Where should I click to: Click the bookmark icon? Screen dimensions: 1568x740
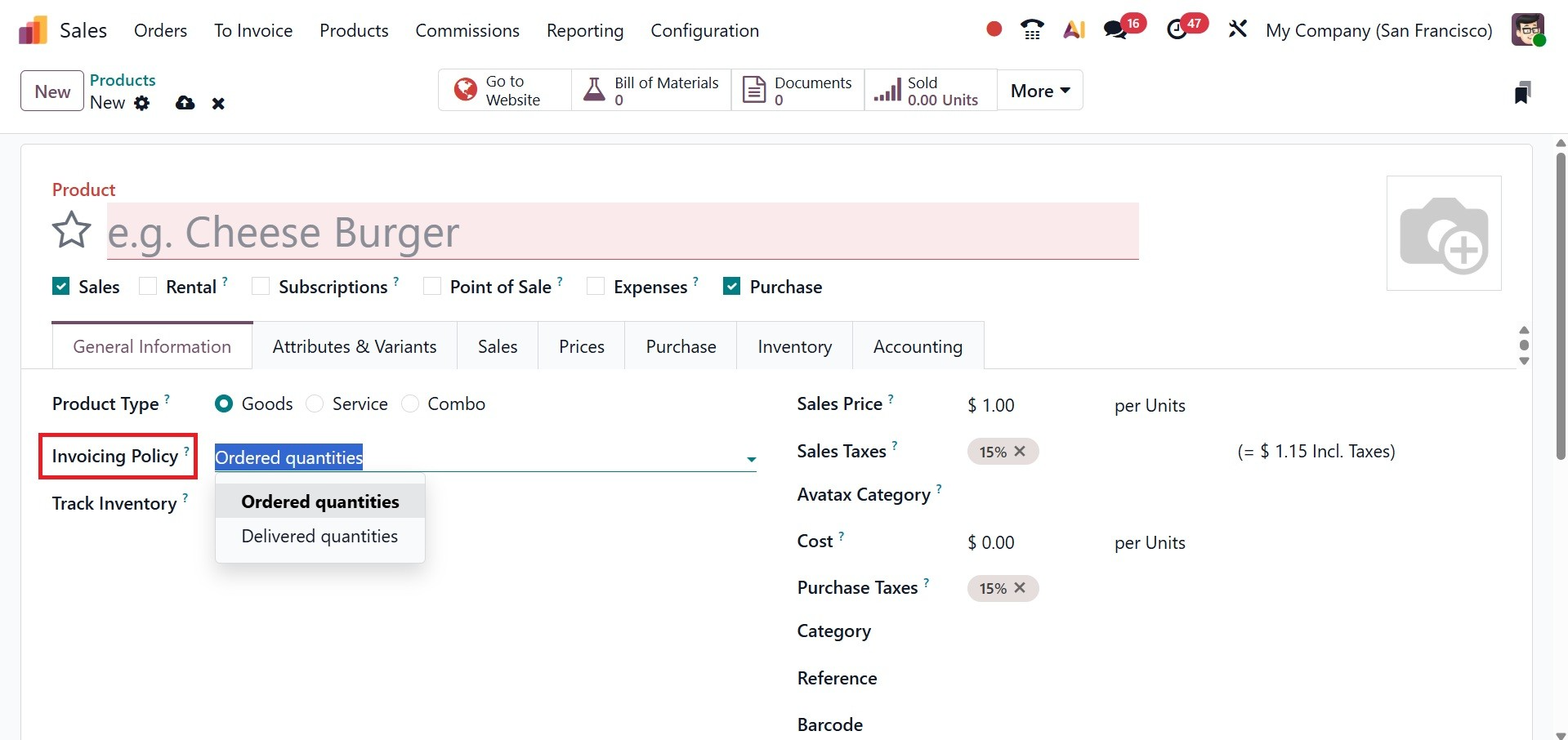pyautogui.click(x=1521, y=92)
